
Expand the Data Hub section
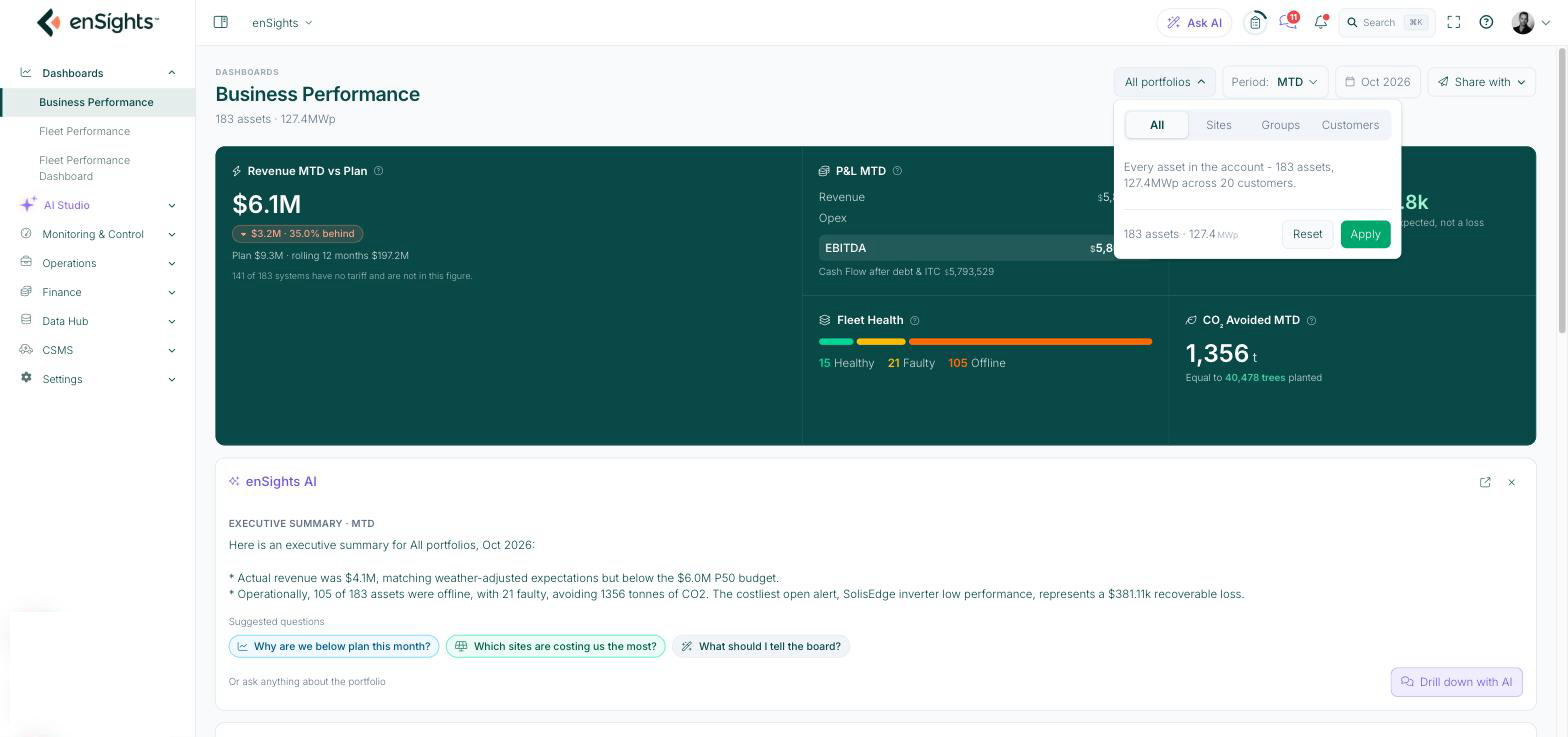tap(171, 321)
